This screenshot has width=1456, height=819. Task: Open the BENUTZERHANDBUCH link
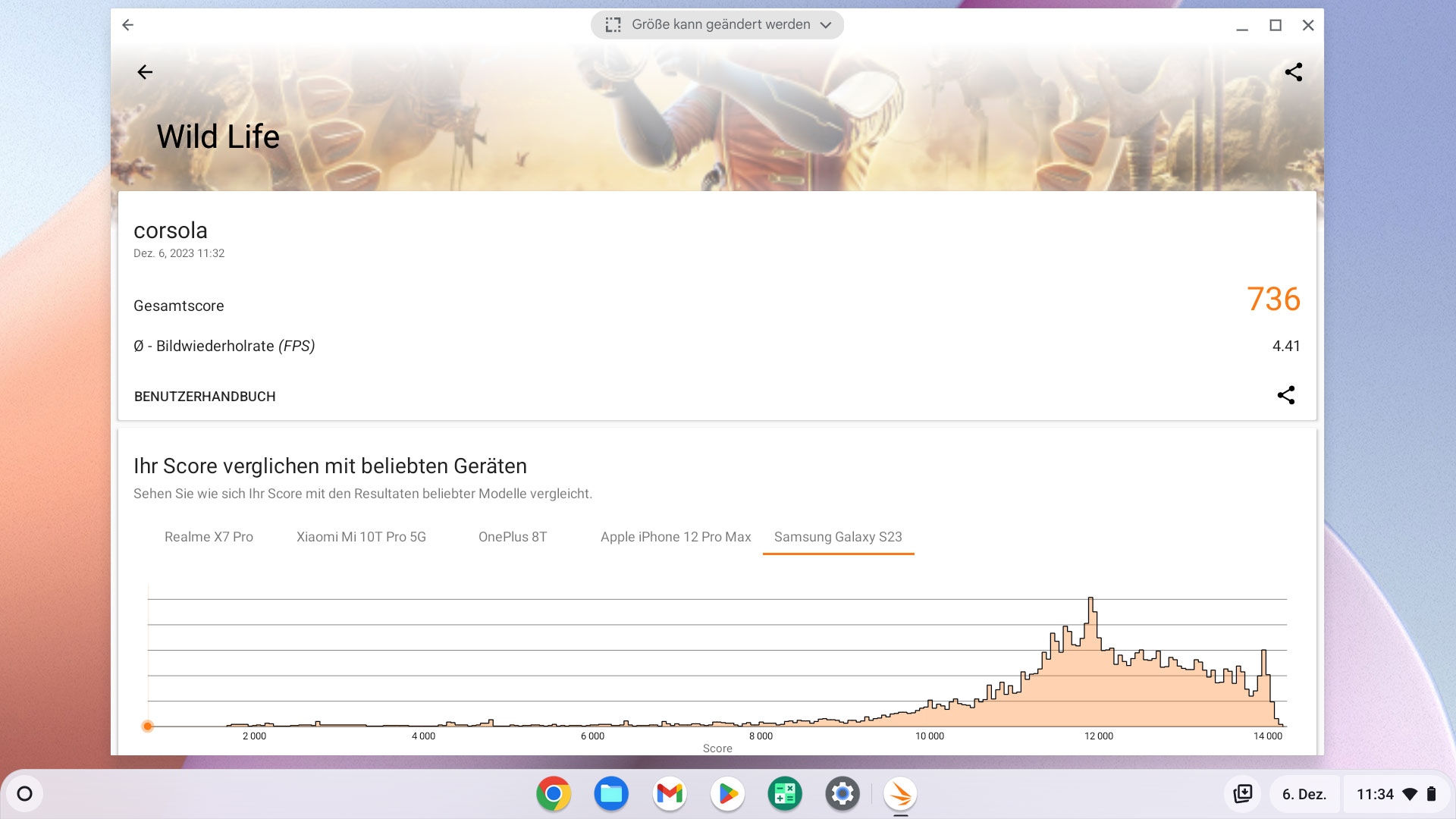205,397
